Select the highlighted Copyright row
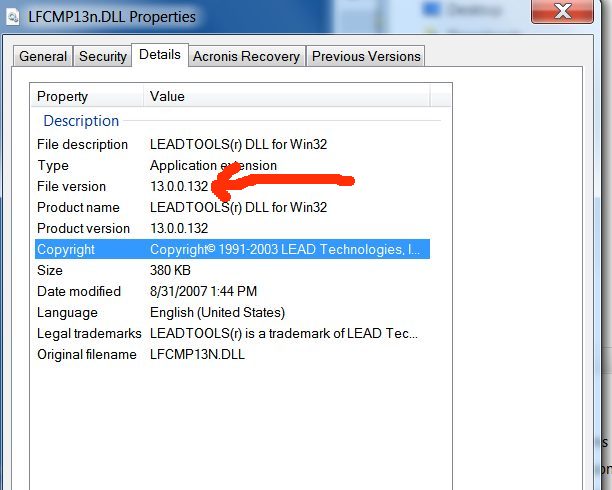The image size is (612, 490). point(233,249)
